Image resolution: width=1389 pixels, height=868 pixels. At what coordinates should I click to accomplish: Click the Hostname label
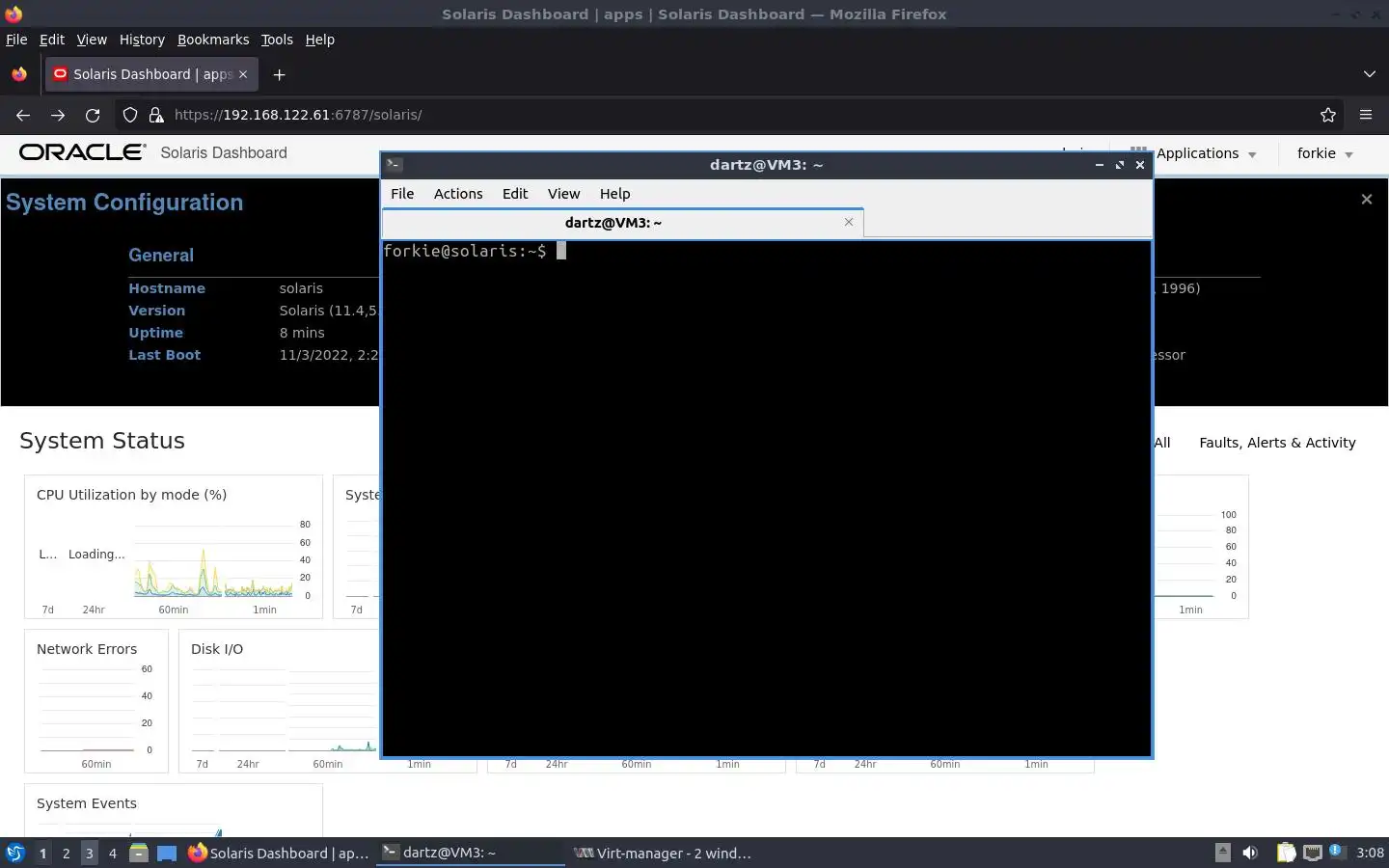(x=167, y=288)
